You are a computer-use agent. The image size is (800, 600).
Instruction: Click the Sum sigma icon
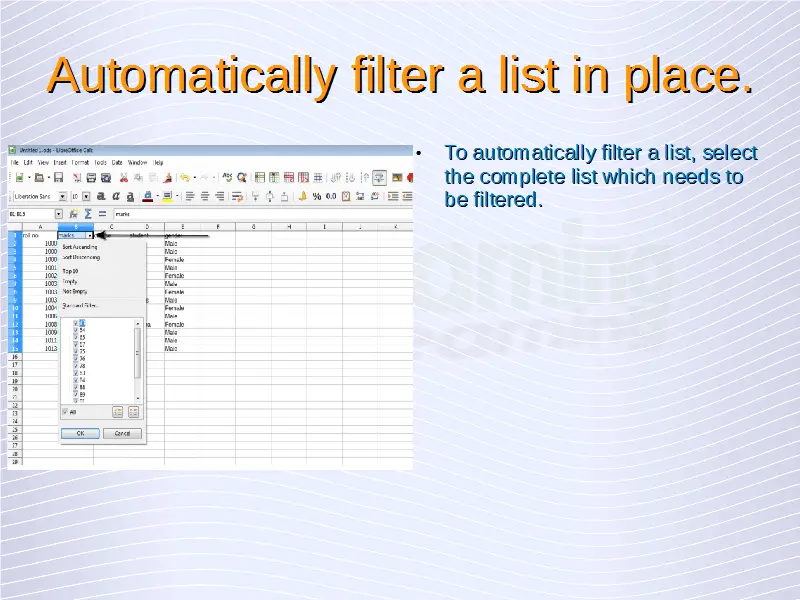(88, 214)
